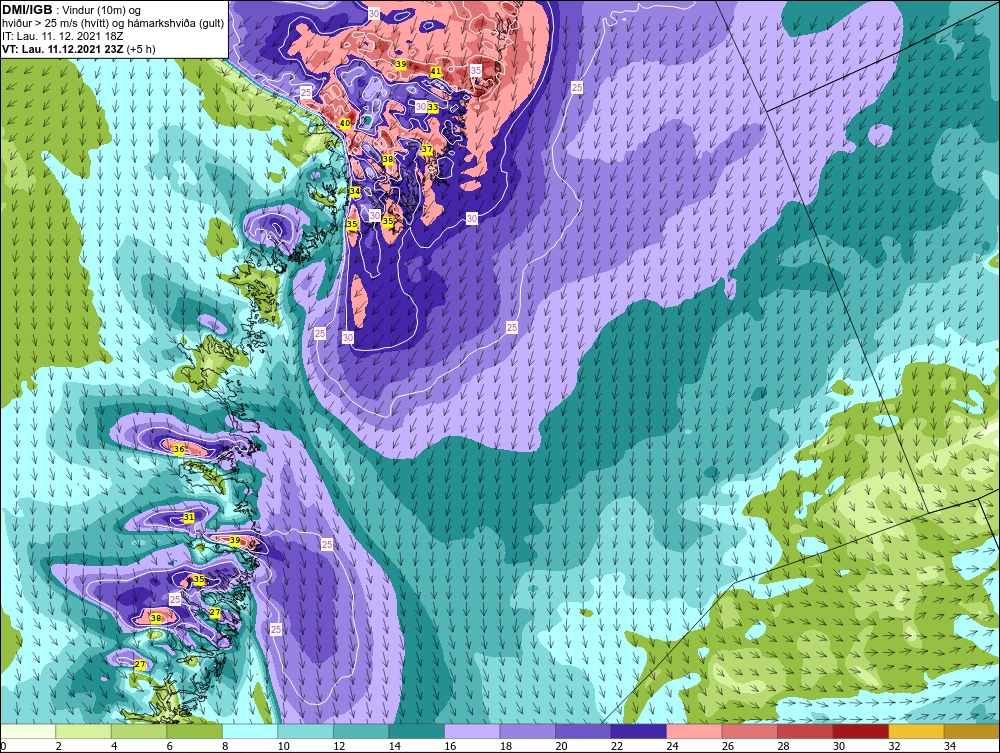The height and width of the screenshot is (753, 1000).
Task: Click the color scale number 0
Action: [4, 746]
